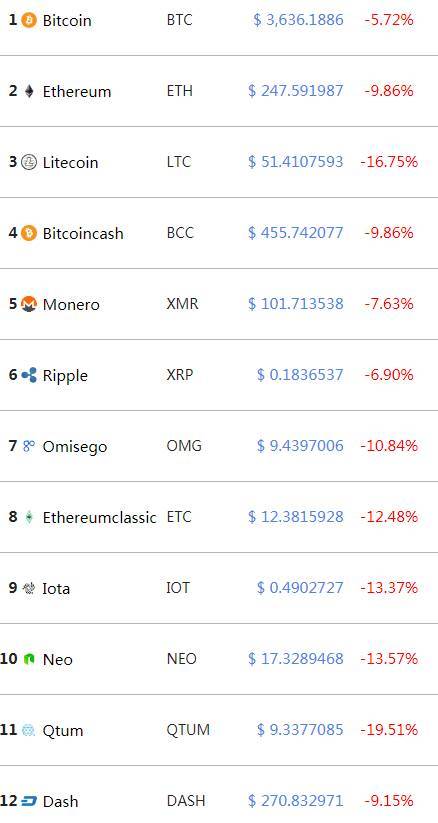Click the DASH ticker symbol
The width and height of the screenshot is (438, 823).
pyautogui.click(x=186, y=800)
